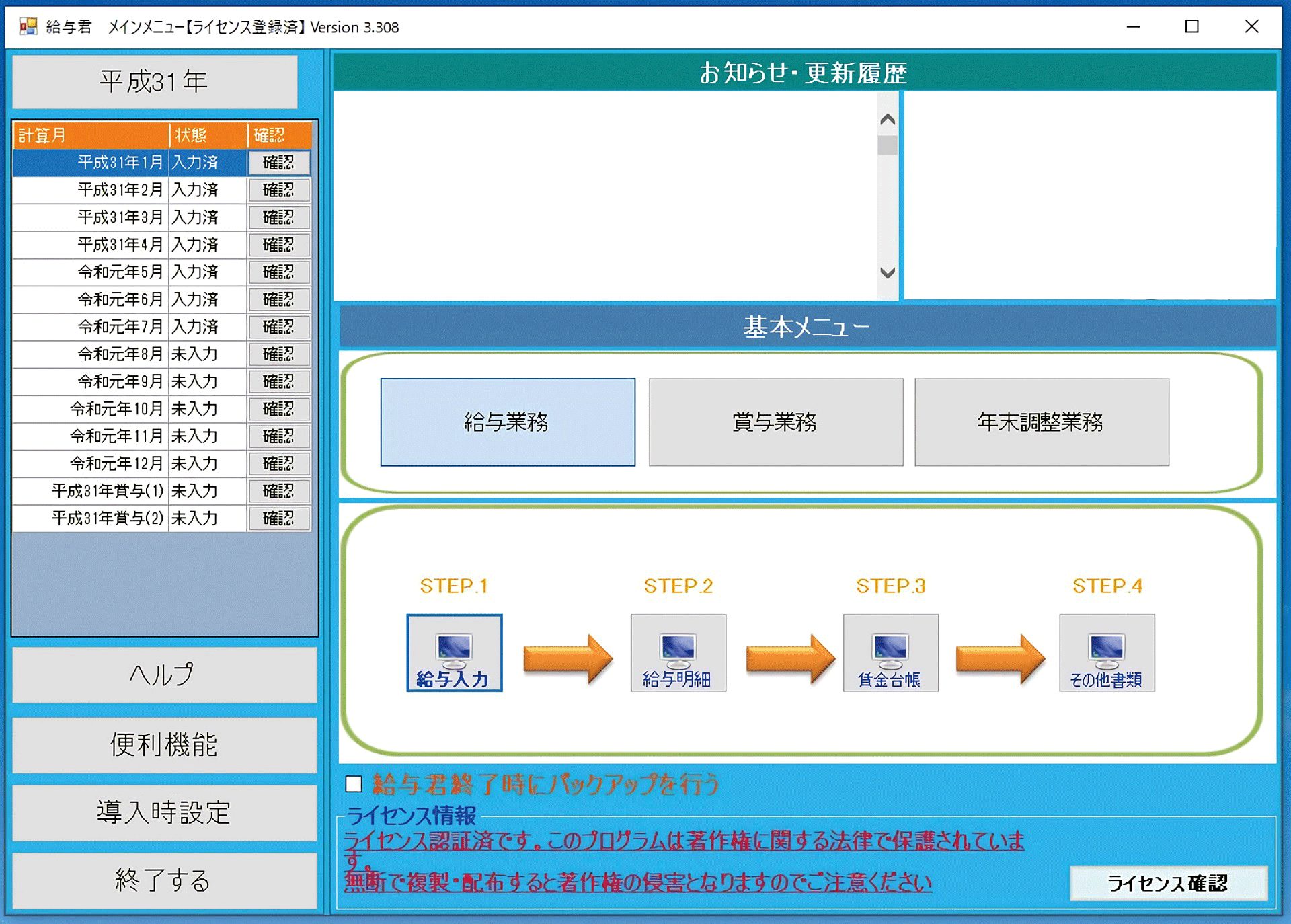The height and width of the screenshot is (924, 1291).
Task: Select the 給与業務 menu button
Action: 508,422
